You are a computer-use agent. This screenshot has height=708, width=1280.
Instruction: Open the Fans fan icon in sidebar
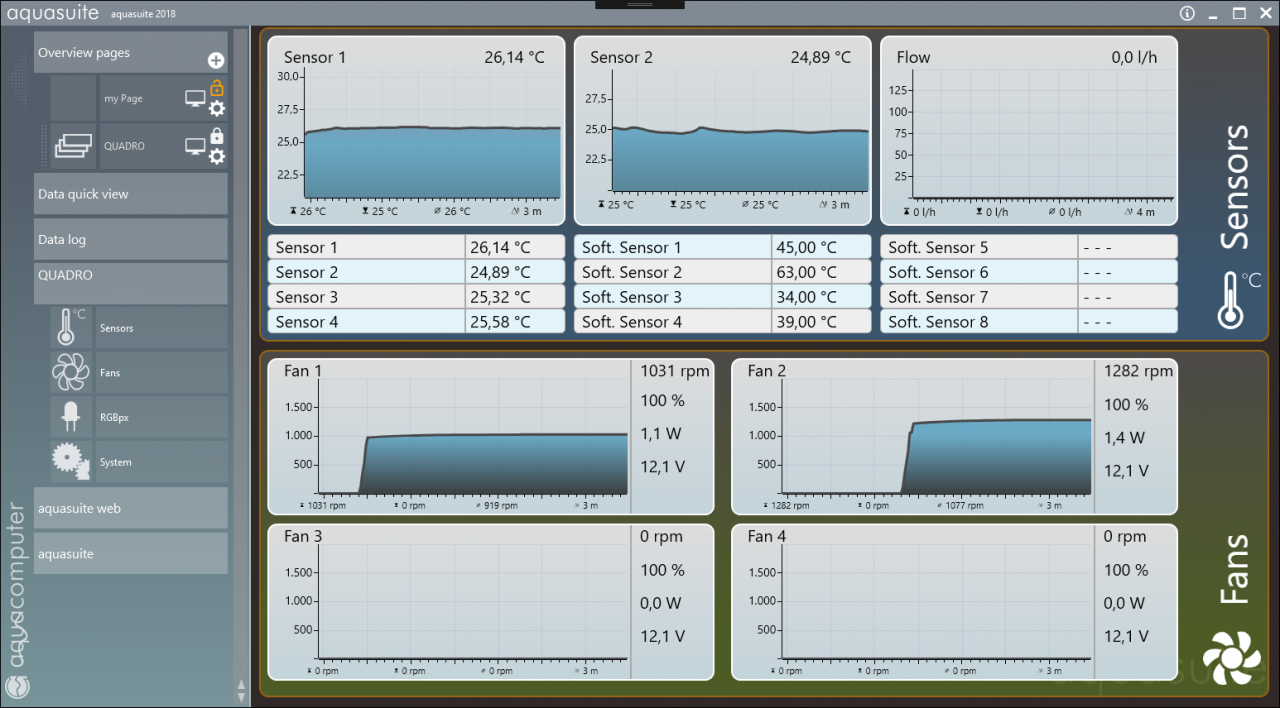tap(71, 372)
